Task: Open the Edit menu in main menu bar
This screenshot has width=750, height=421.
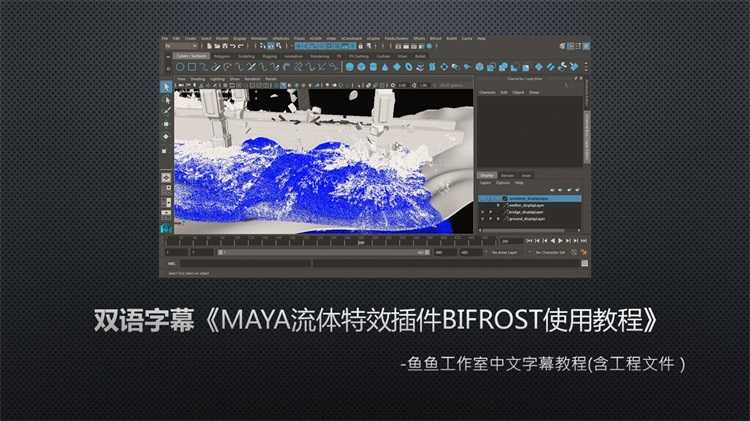Action: (176, 38)
